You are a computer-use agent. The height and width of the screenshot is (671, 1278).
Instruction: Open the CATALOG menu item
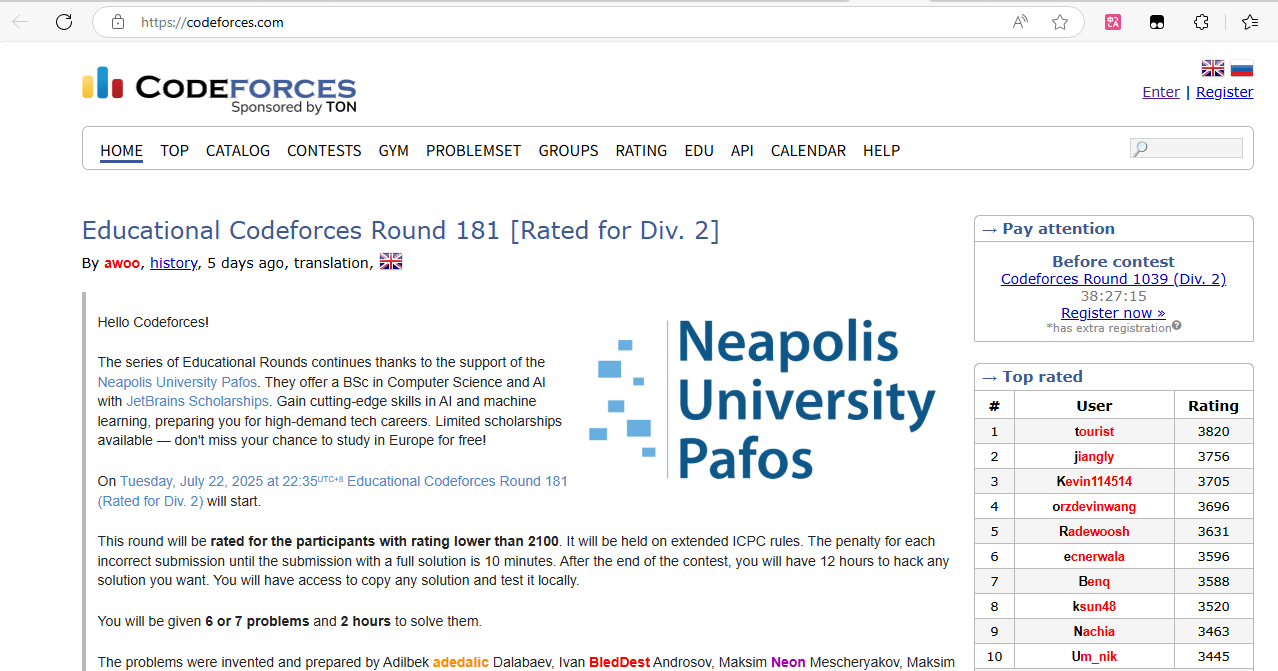238,150
